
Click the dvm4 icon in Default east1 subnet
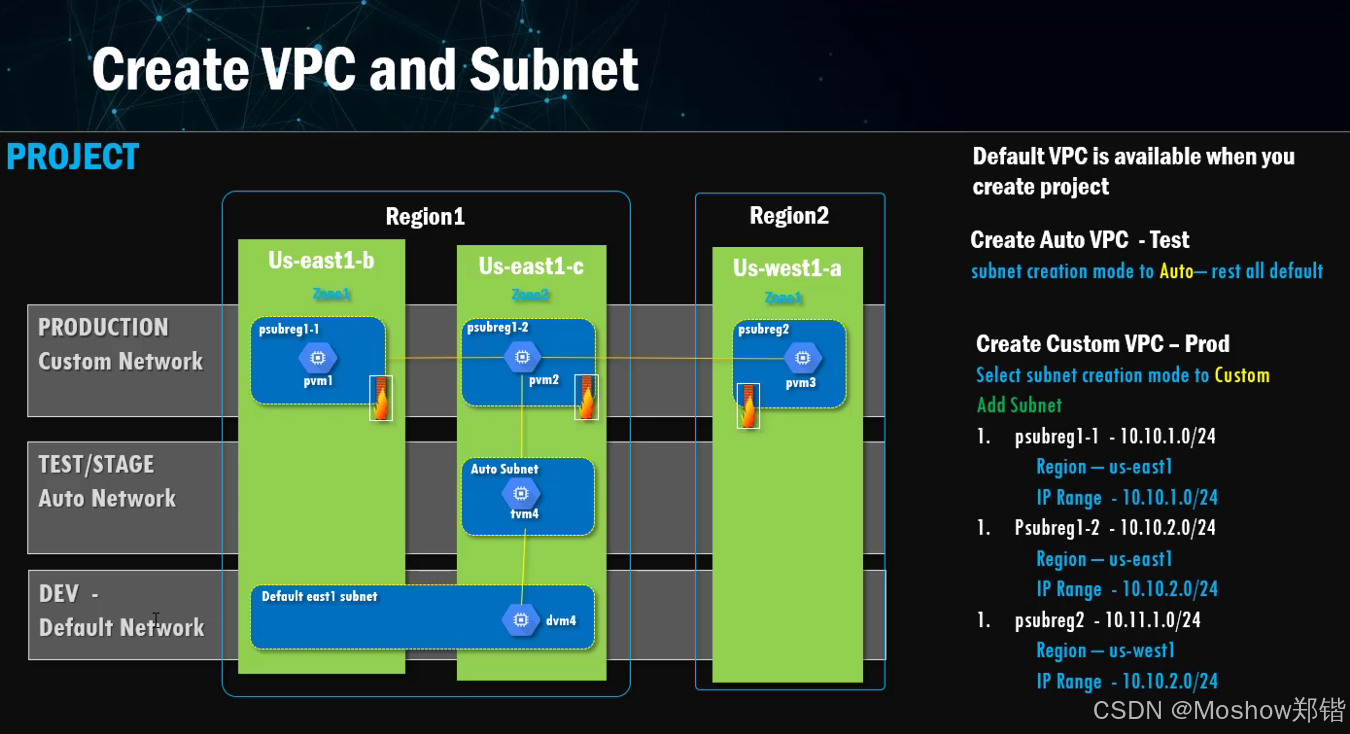click(521, 619)
